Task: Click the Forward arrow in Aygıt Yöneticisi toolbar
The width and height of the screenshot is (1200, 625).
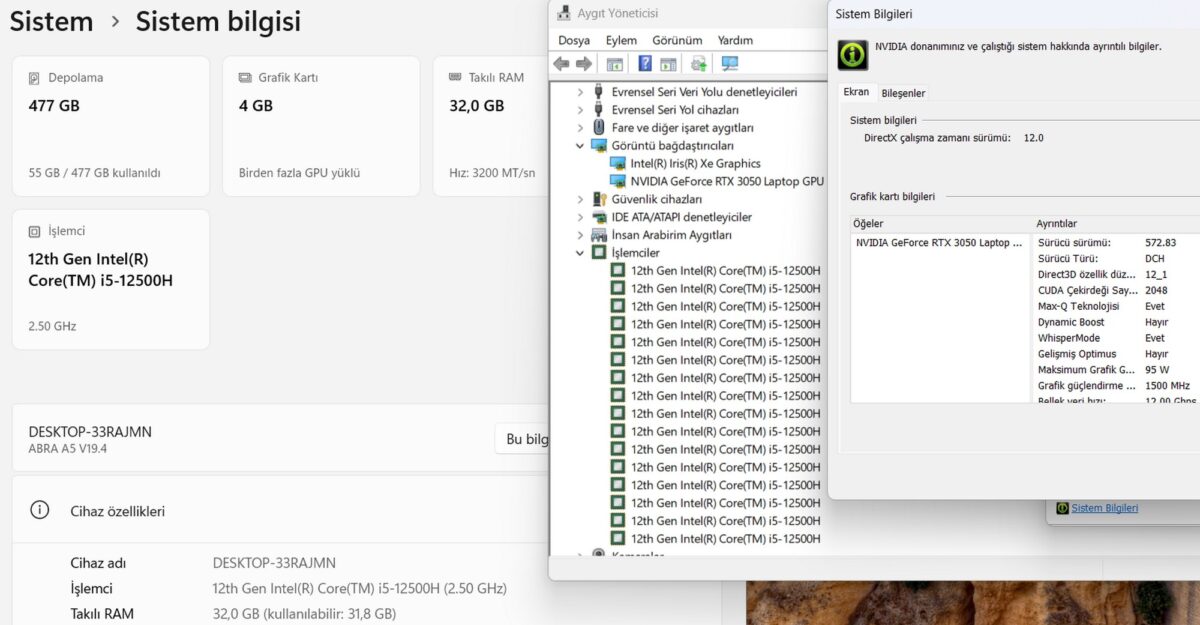Action: [x=584, y=64]
